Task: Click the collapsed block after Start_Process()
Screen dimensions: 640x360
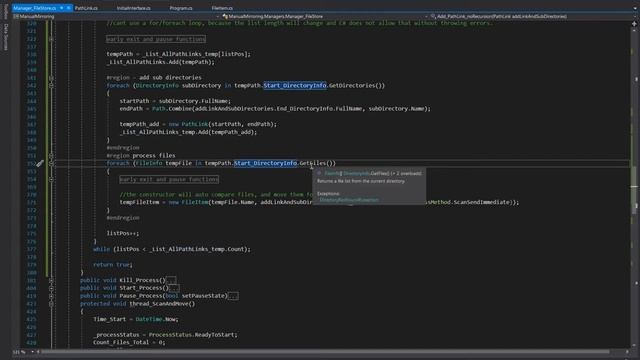Action: 174,288
